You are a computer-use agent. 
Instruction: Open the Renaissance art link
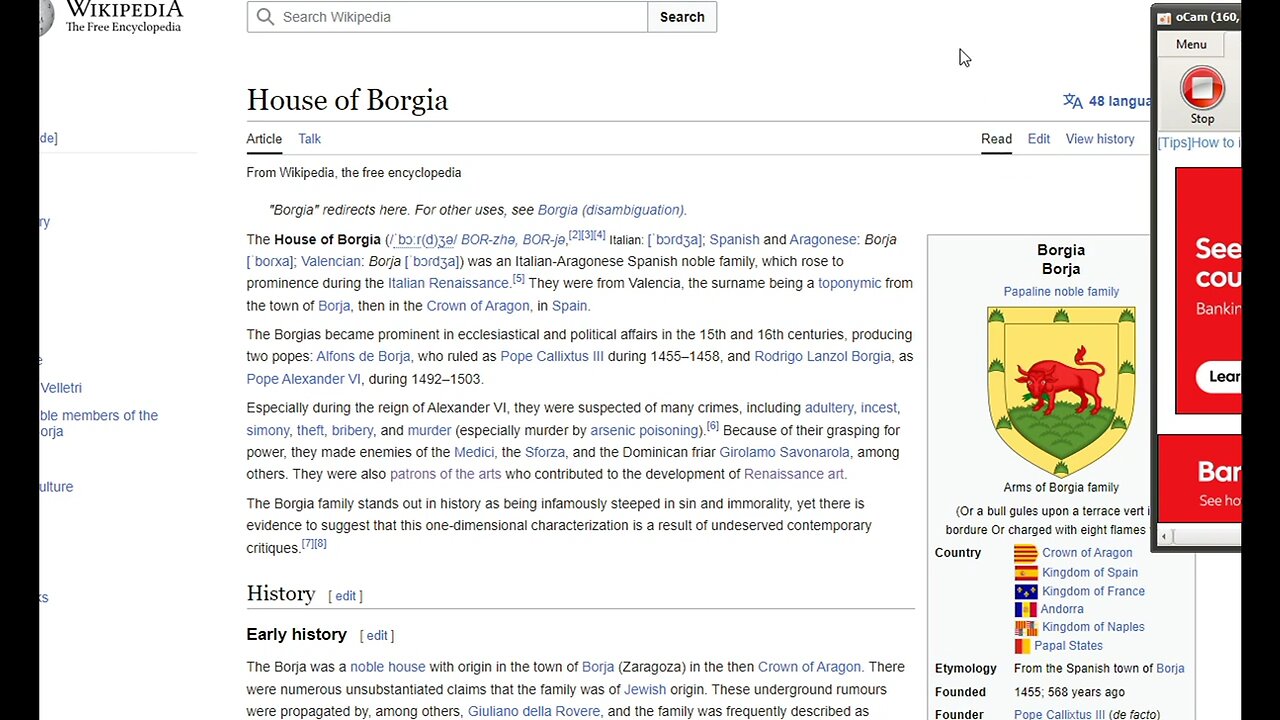[x=795, y=474]
